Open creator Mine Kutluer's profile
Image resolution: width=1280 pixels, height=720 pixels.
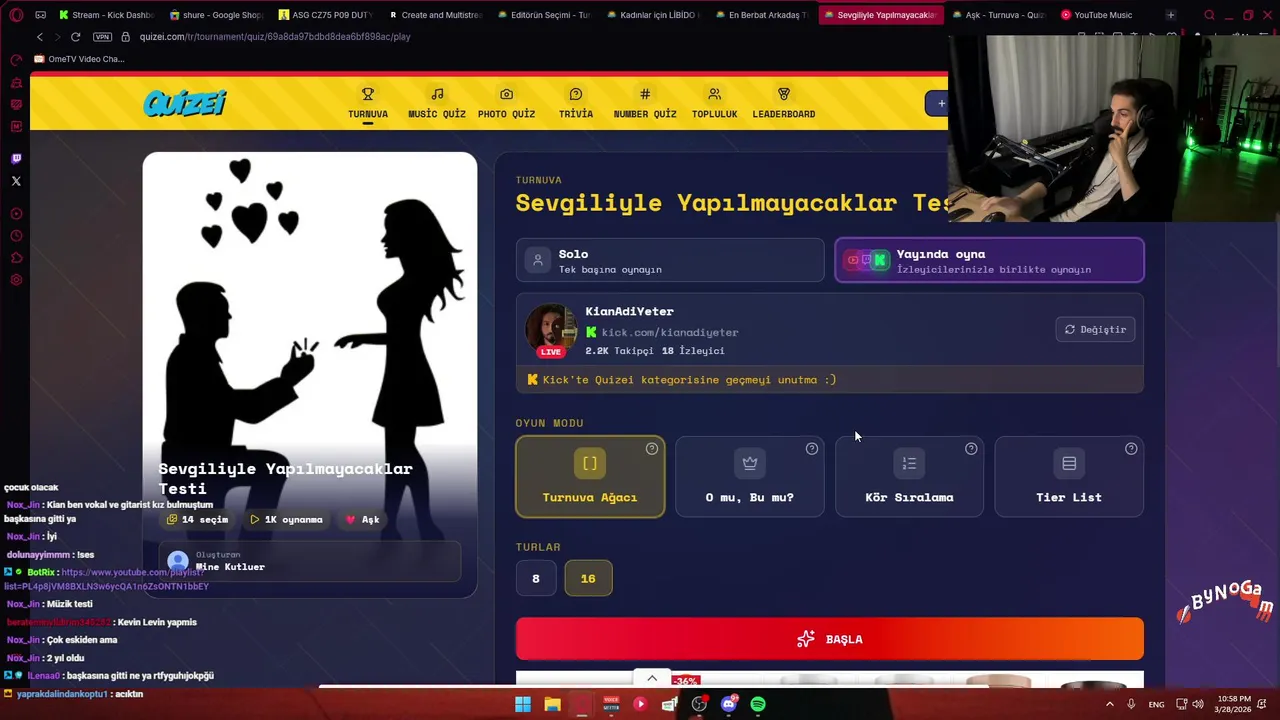(230, 567)
